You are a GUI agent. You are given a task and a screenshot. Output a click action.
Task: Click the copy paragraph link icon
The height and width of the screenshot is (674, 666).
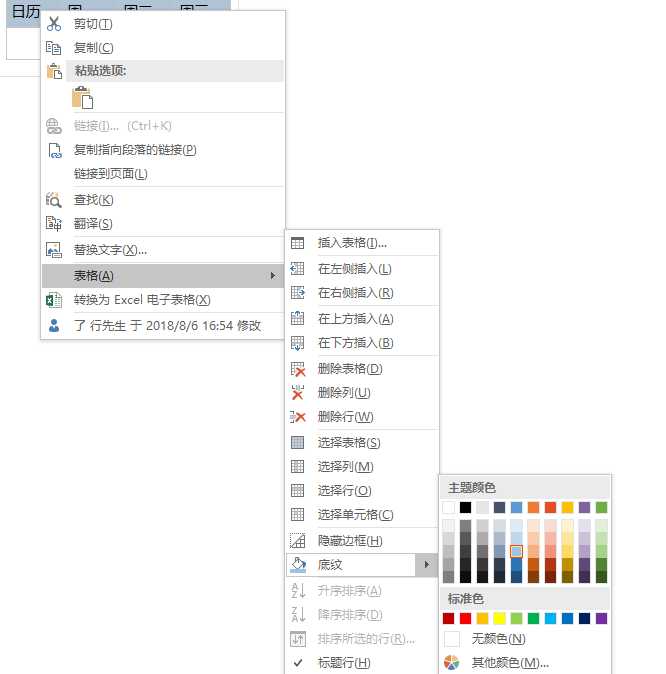click(54, 150)
